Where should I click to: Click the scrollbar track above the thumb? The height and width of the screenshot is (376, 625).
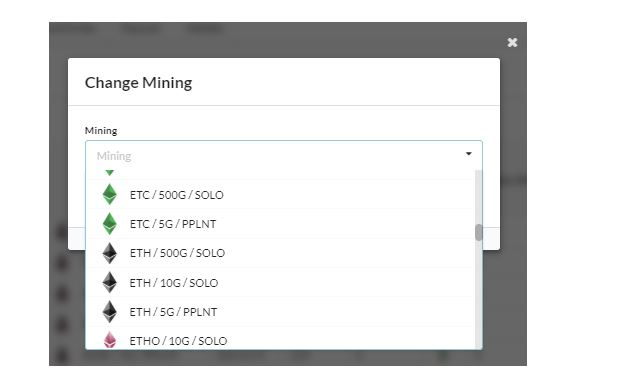pyautogui.click(x=479, y=197)
